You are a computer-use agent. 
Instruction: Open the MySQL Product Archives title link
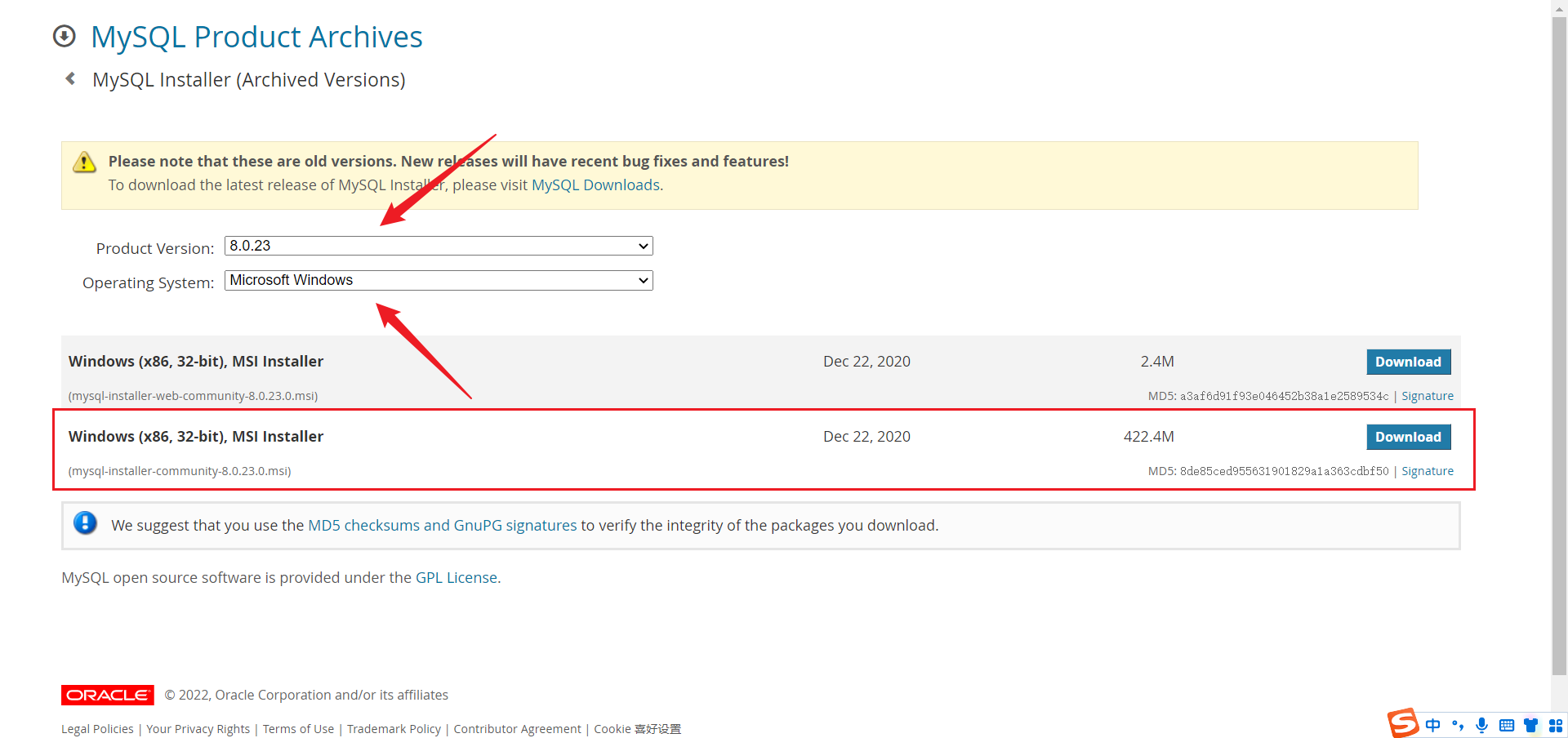click(x=256, y=37)
